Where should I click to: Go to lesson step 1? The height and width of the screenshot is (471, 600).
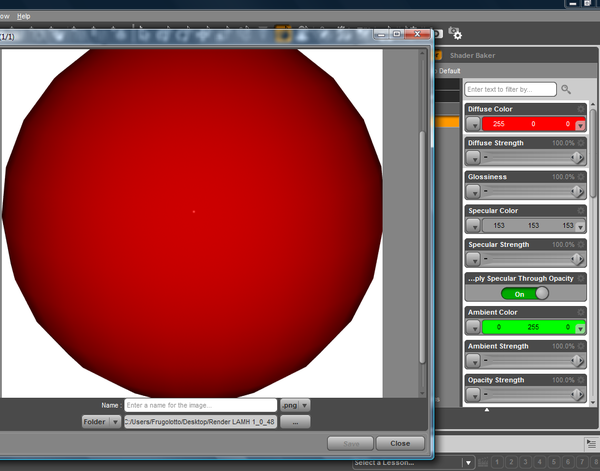[x=497, y=463]
